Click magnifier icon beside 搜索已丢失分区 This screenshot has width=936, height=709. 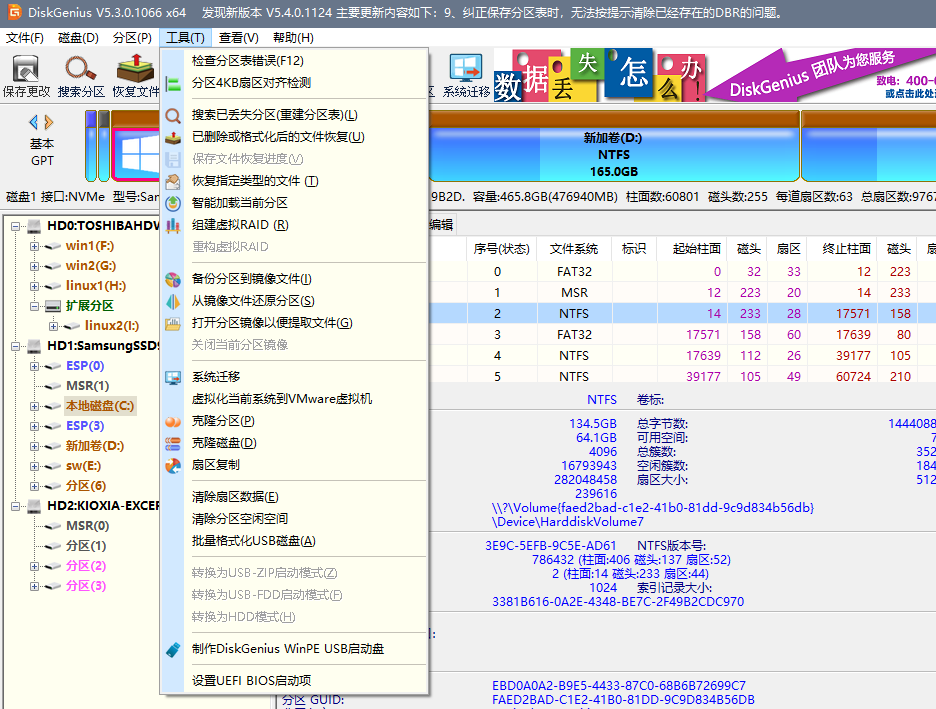(x=173, y=115)
